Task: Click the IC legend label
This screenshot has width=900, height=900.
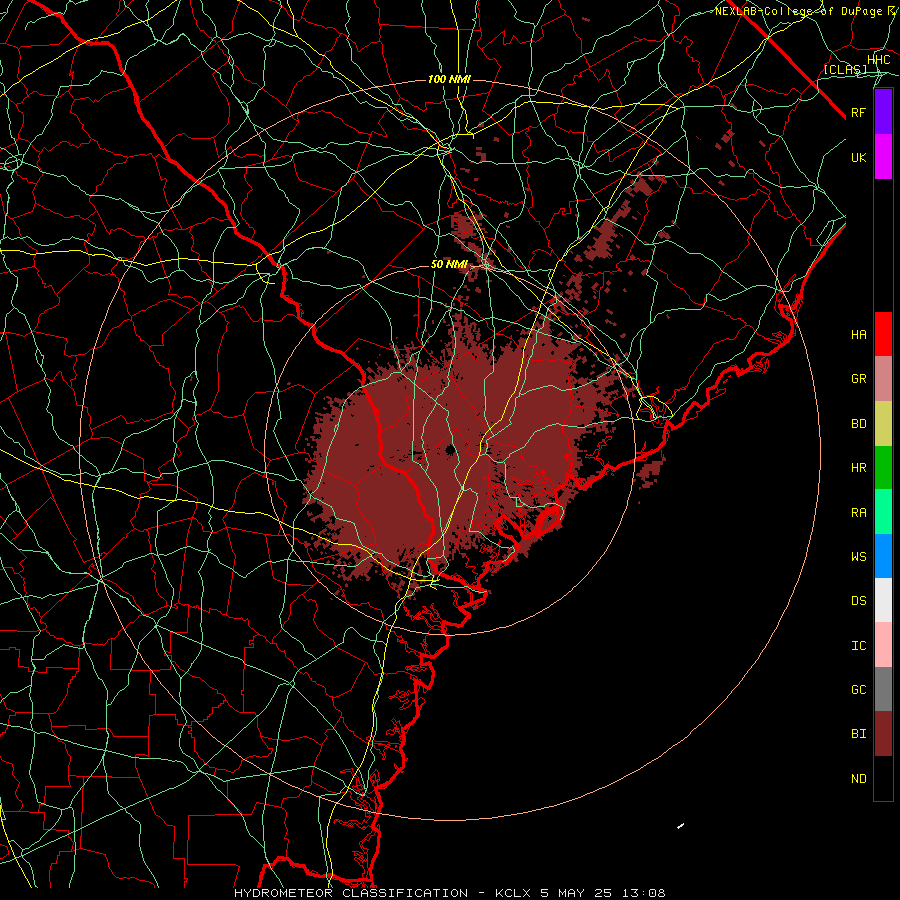Action: coord(859,646)
